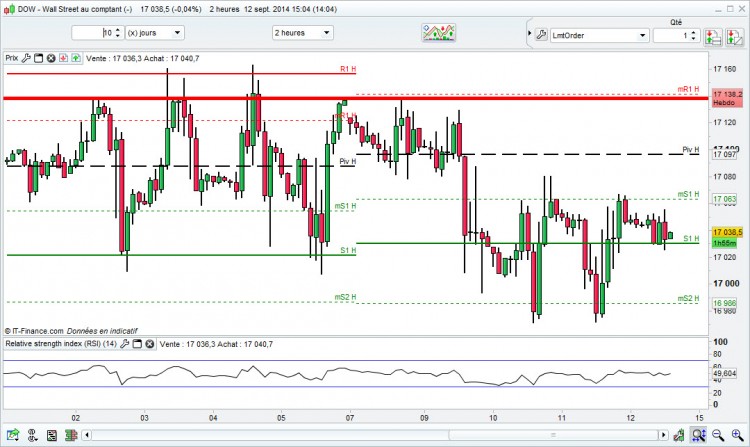The image size is (750, 447).
Task: Click the candlestick icon in the window title
Action: [10, 9]
